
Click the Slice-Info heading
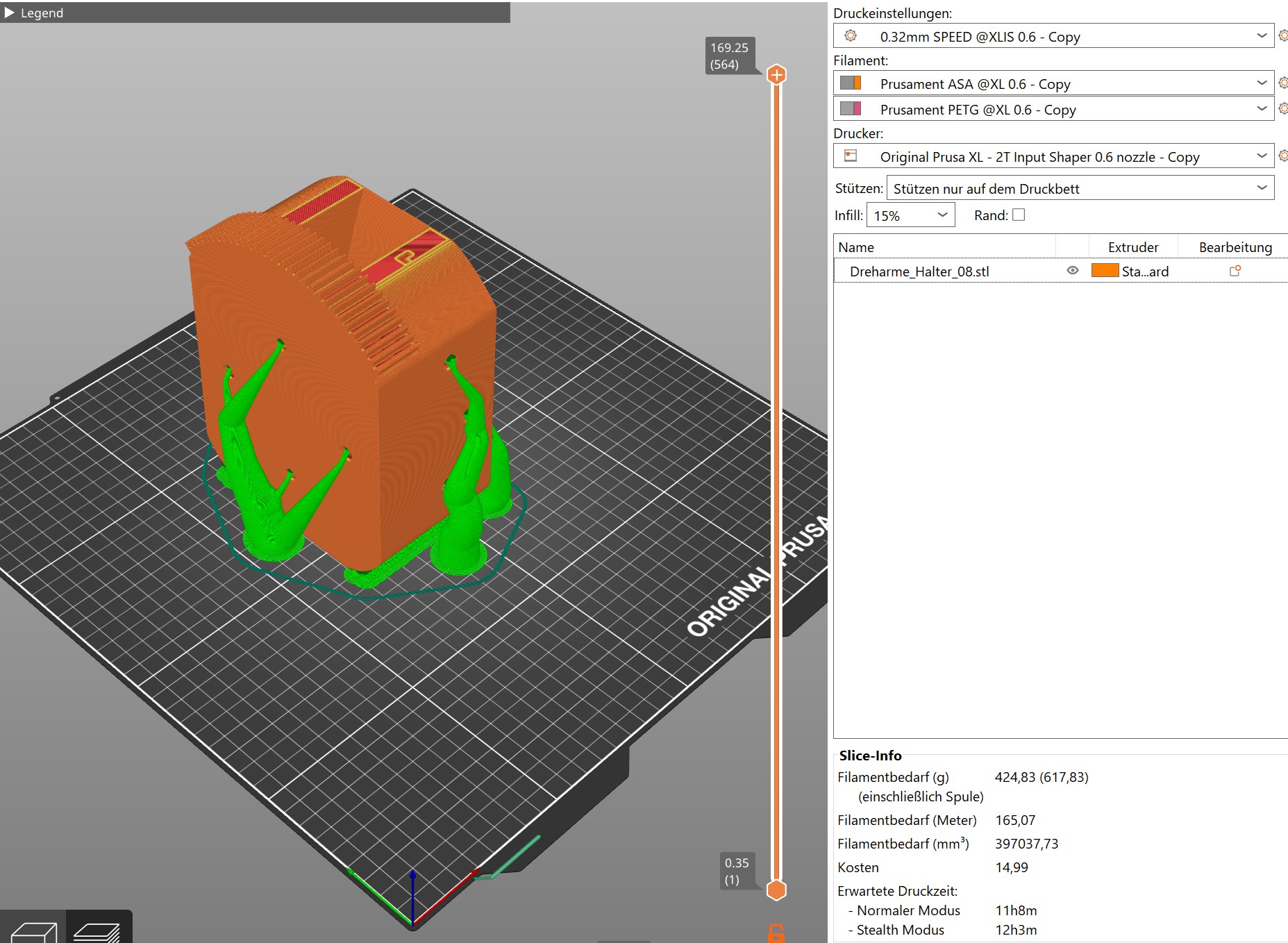click(870, 756)
